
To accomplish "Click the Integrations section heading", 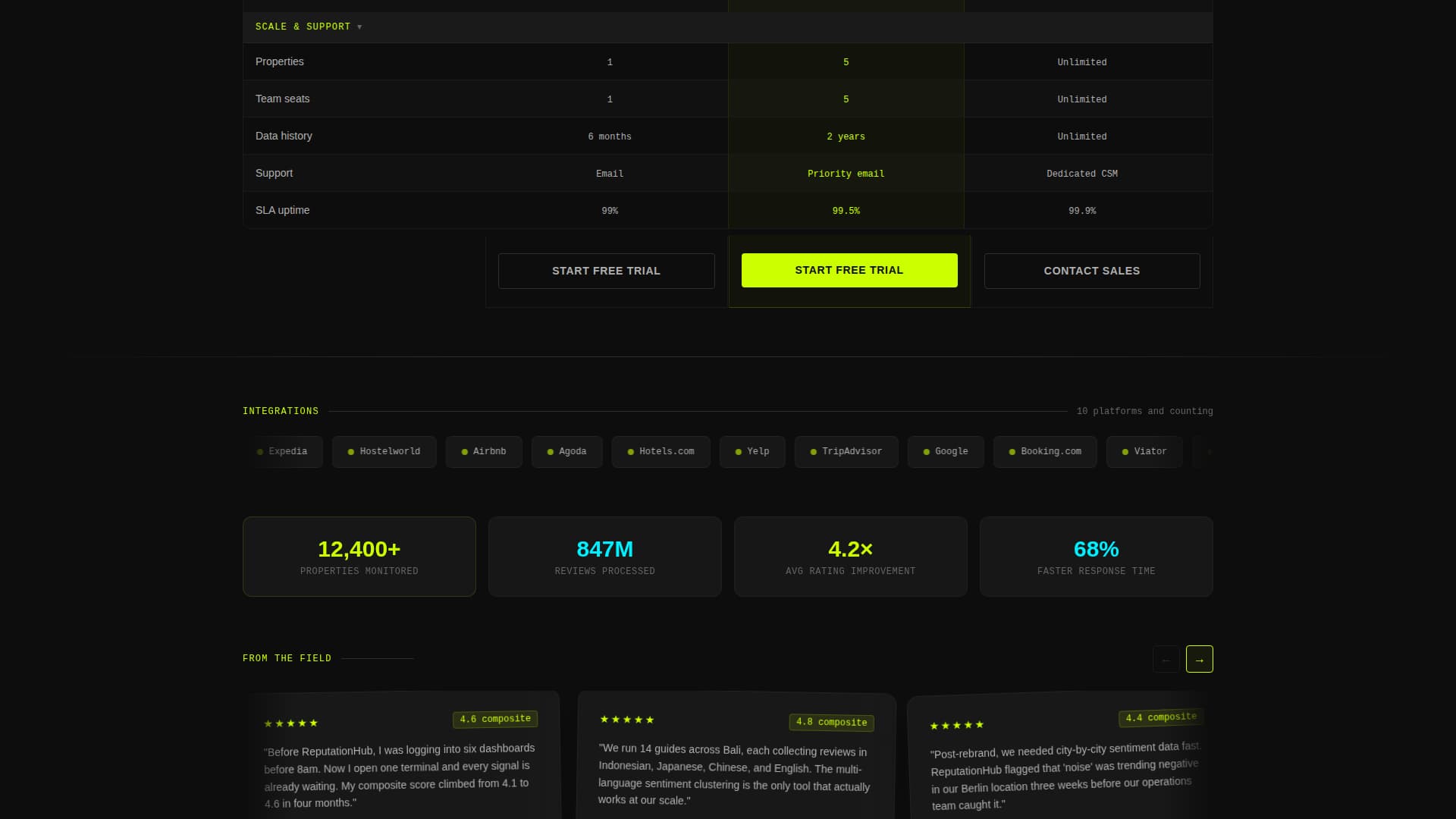I will point(281,411).
